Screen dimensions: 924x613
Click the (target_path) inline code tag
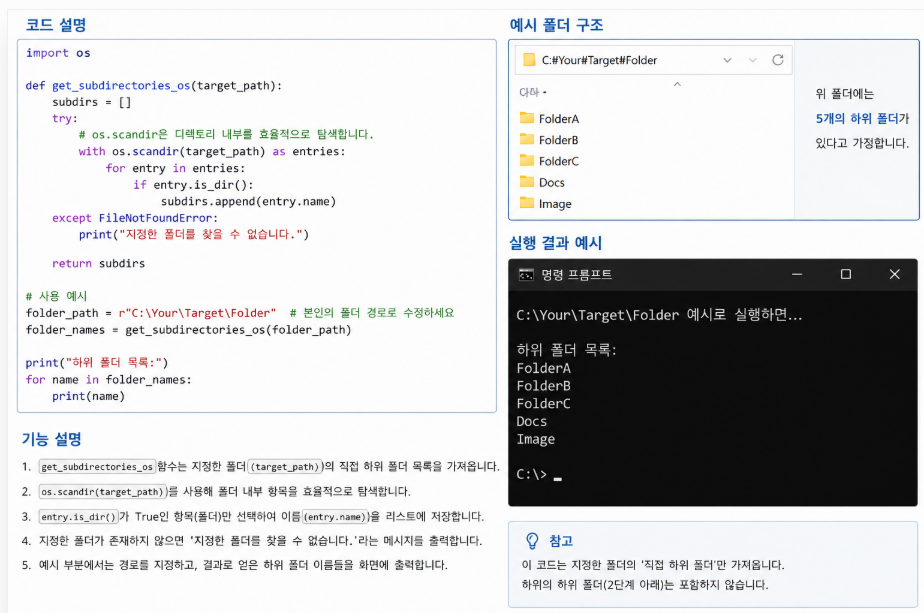[x=285, y=467]
